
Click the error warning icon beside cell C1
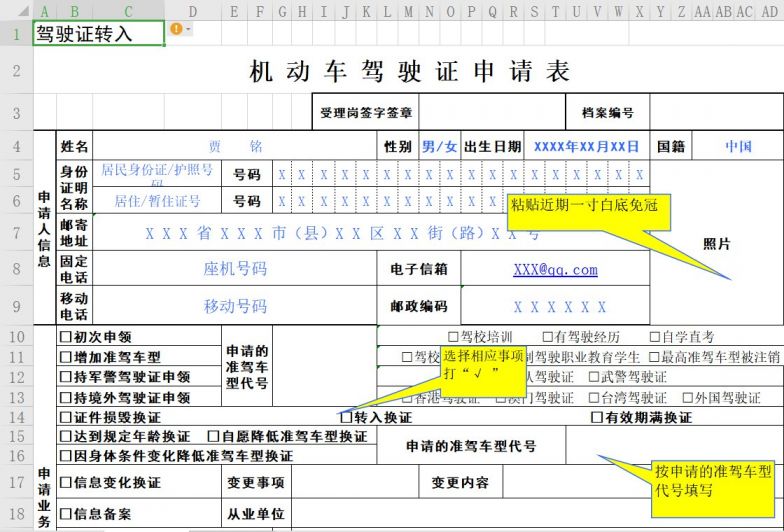pos(176,29)
